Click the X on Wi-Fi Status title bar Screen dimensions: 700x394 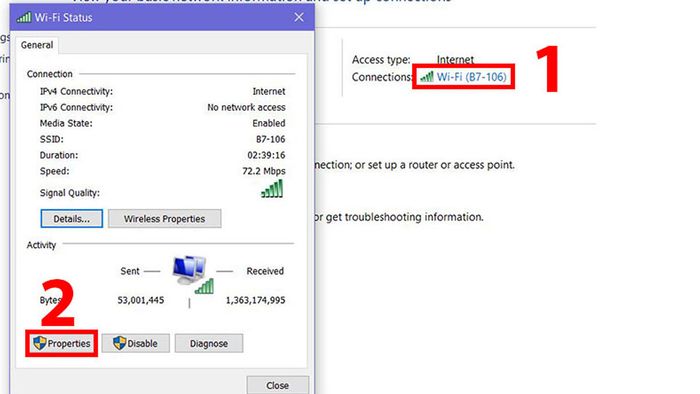(x=299, y=17)
